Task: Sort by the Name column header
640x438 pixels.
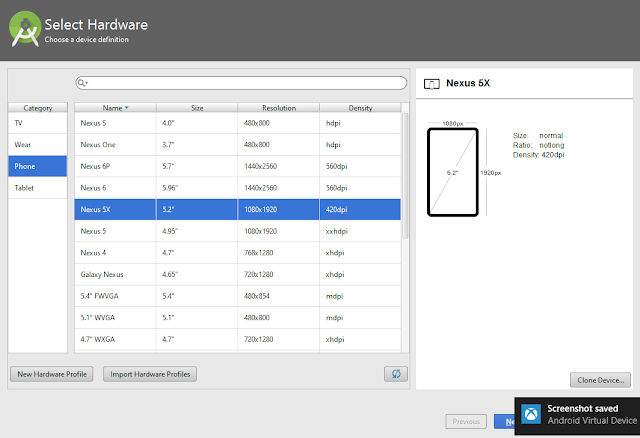Action: [x=115, y=108]
